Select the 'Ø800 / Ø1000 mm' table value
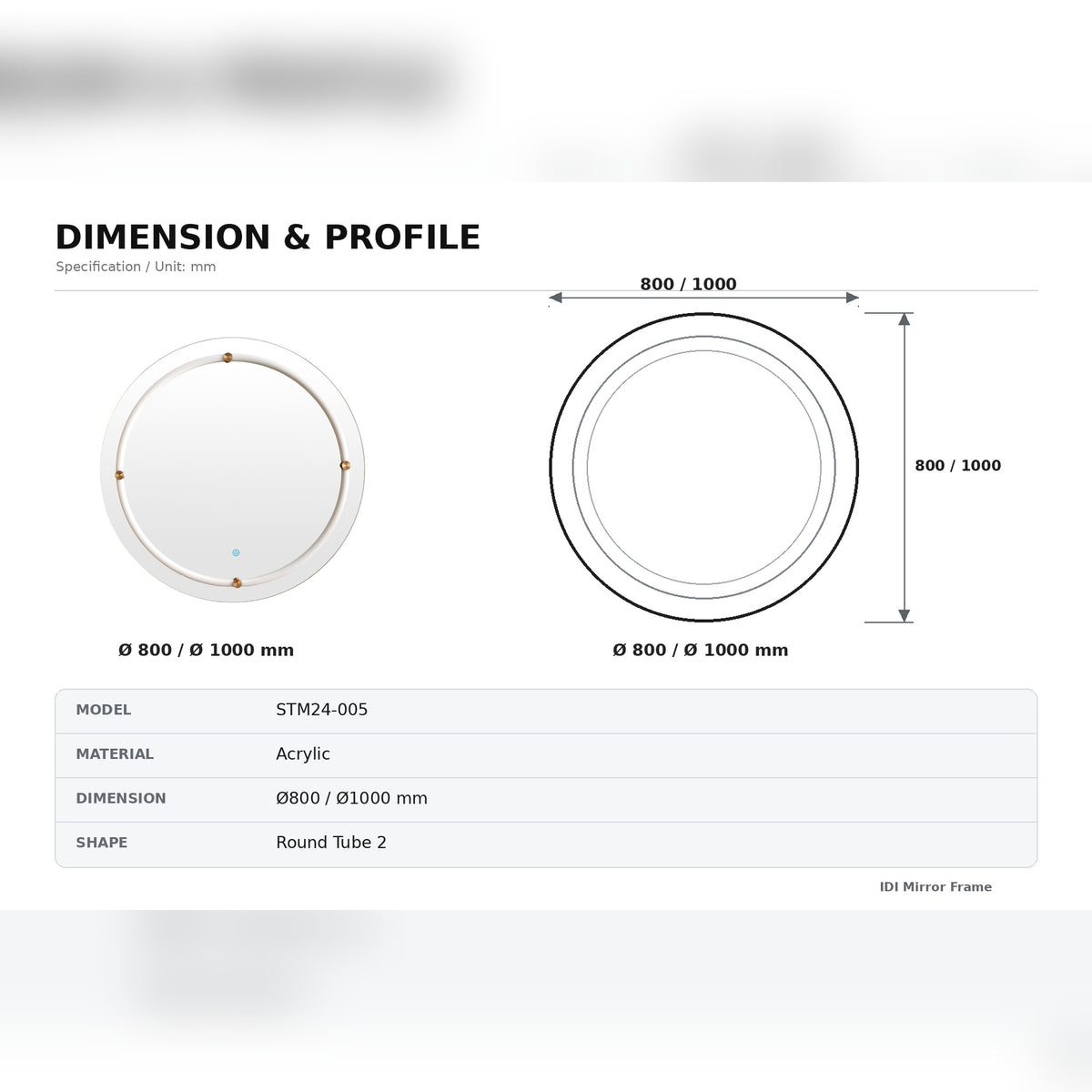The image size is (1092, 1092). click(351, 798)
